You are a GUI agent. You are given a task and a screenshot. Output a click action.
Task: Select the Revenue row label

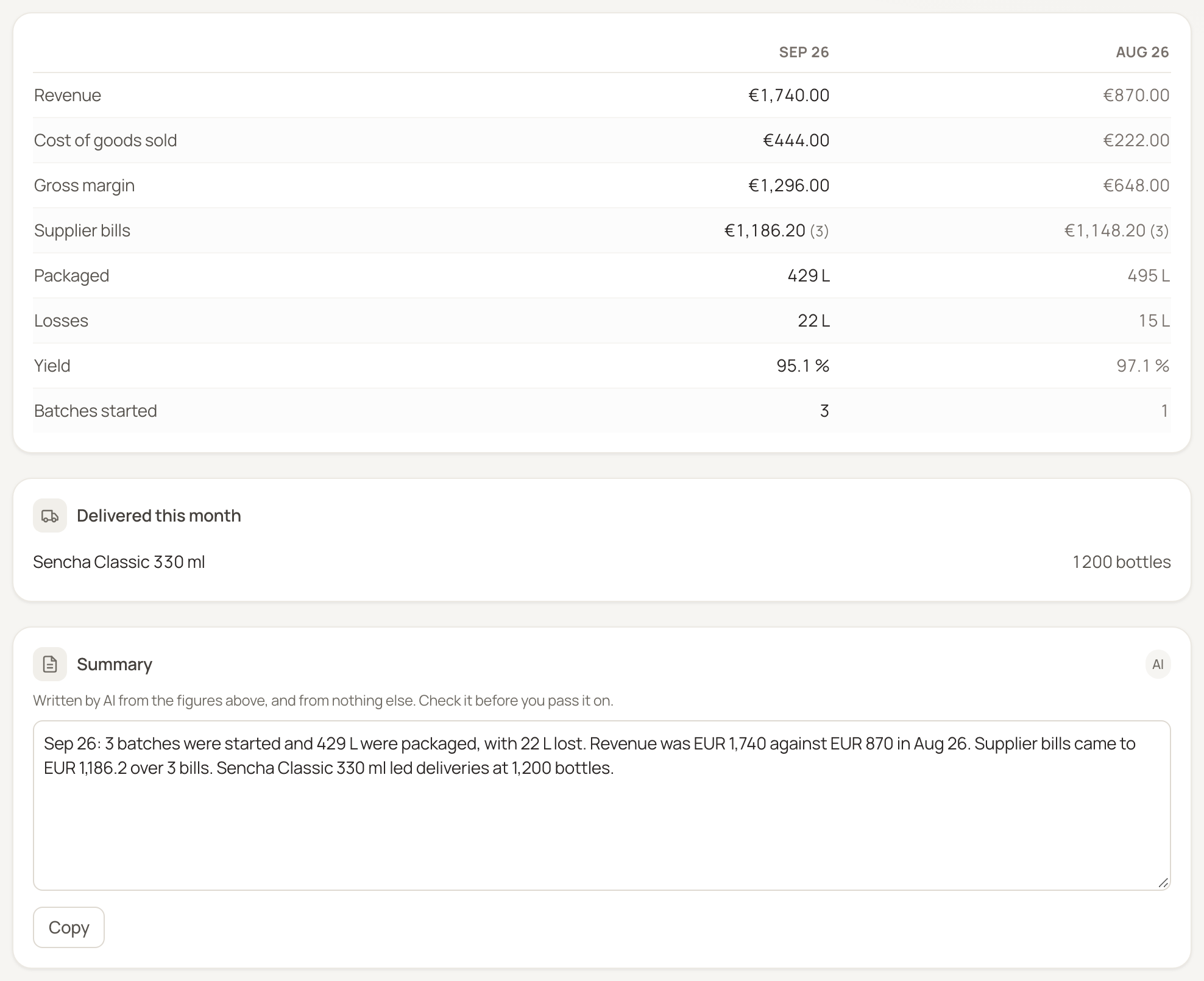pyautogui.click(x=68, y=95)
